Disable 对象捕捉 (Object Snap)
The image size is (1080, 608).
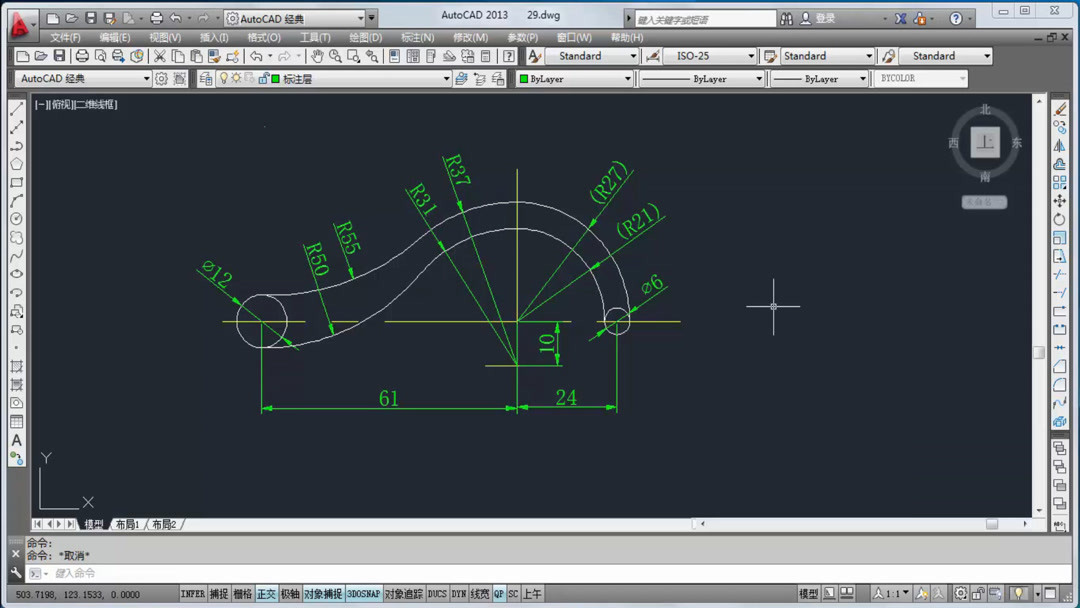coord(320,592)
